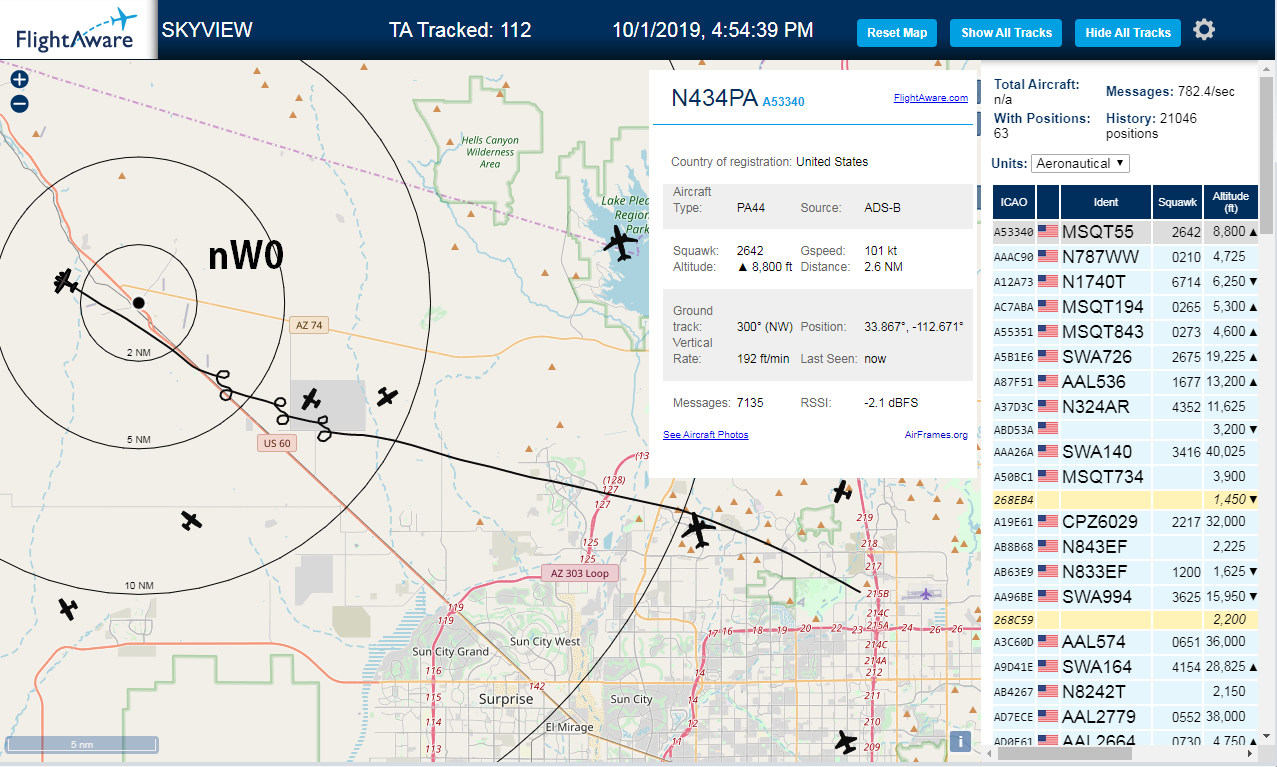The width and height of the screenshot is (1277, 767).
Task: Click the Hide All Tracks button
Action: [1128, 32]
